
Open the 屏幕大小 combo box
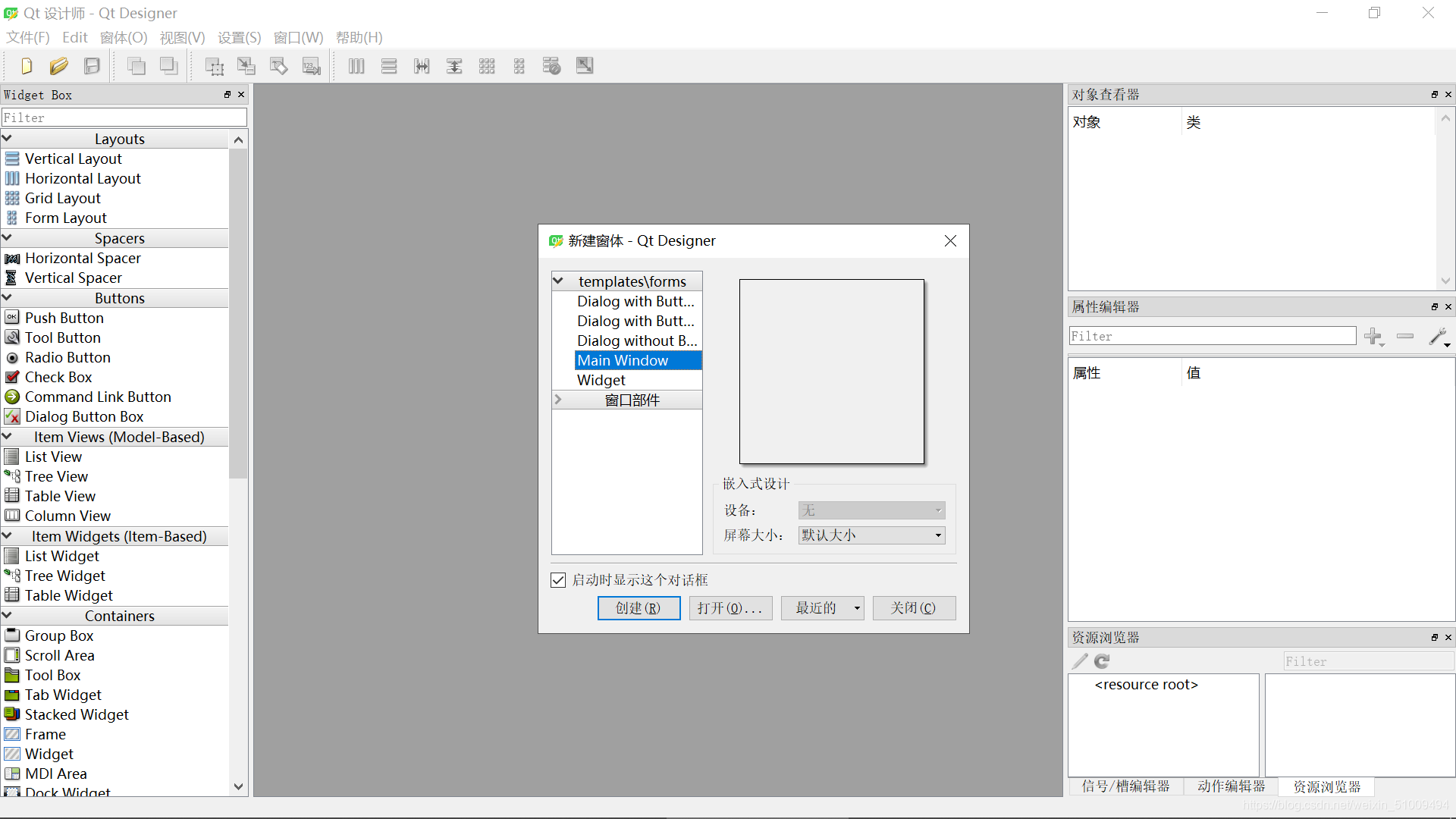[x=871, y=535]
